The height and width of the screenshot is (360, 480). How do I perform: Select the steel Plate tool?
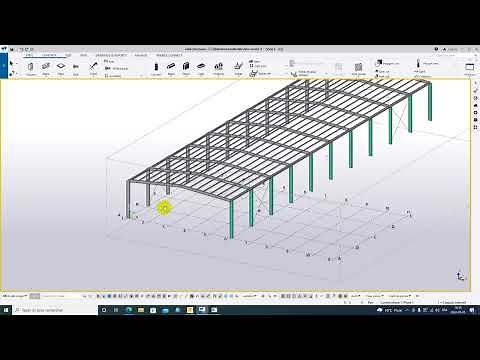point(61,68)
